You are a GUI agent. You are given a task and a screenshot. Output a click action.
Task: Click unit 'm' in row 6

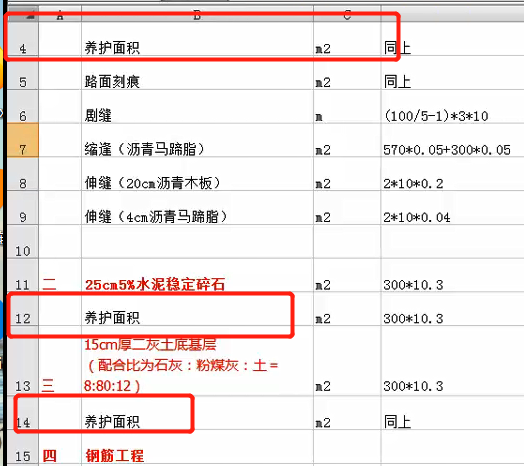(x=319, y=117)
